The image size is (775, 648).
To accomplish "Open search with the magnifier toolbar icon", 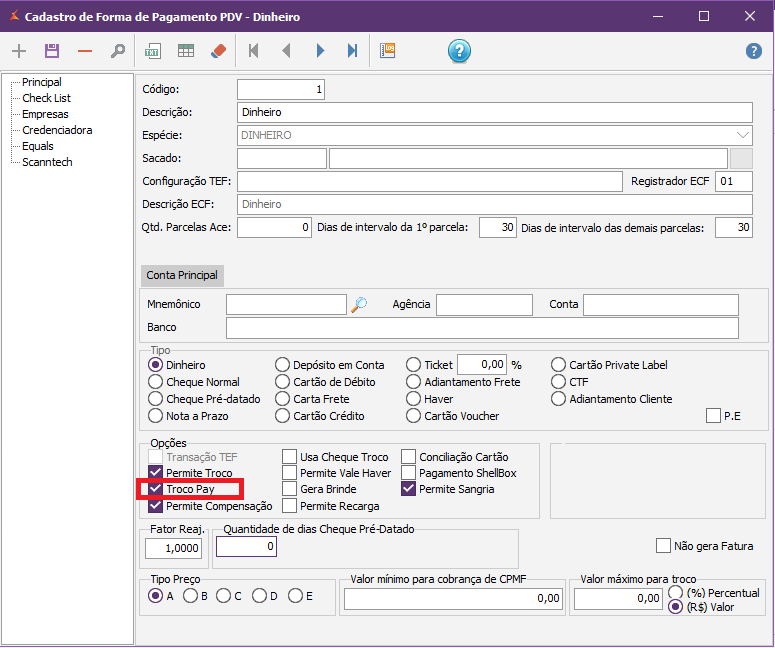I will [118, 51].
